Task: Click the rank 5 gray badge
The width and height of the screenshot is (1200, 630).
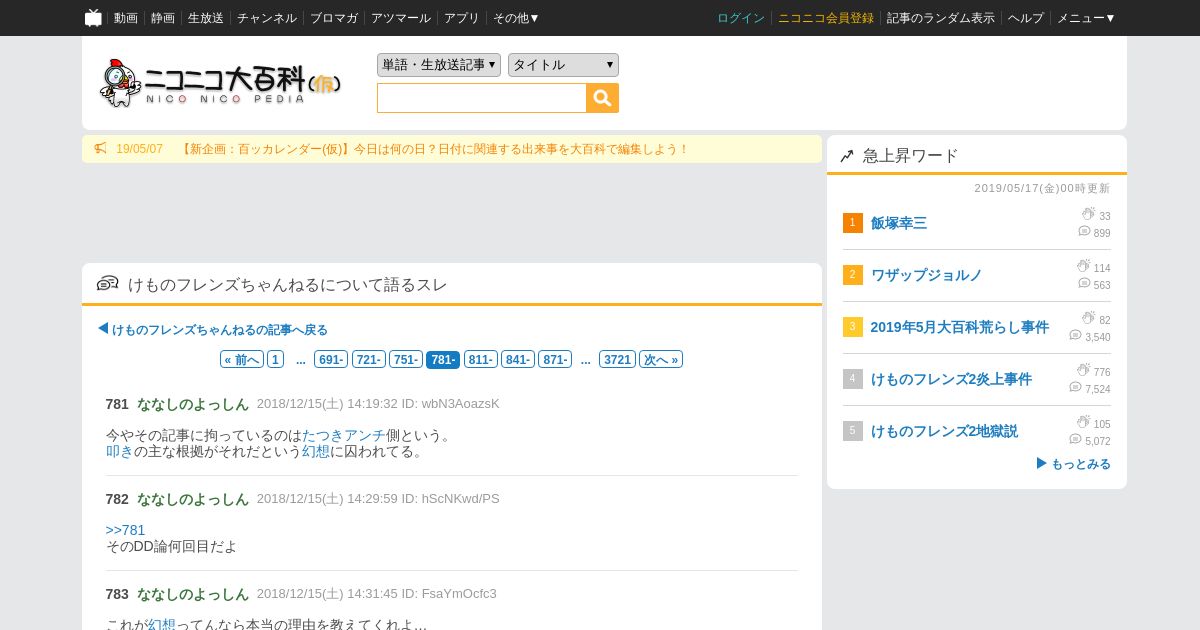Action: pyautogui.click(x=852, y=431)
